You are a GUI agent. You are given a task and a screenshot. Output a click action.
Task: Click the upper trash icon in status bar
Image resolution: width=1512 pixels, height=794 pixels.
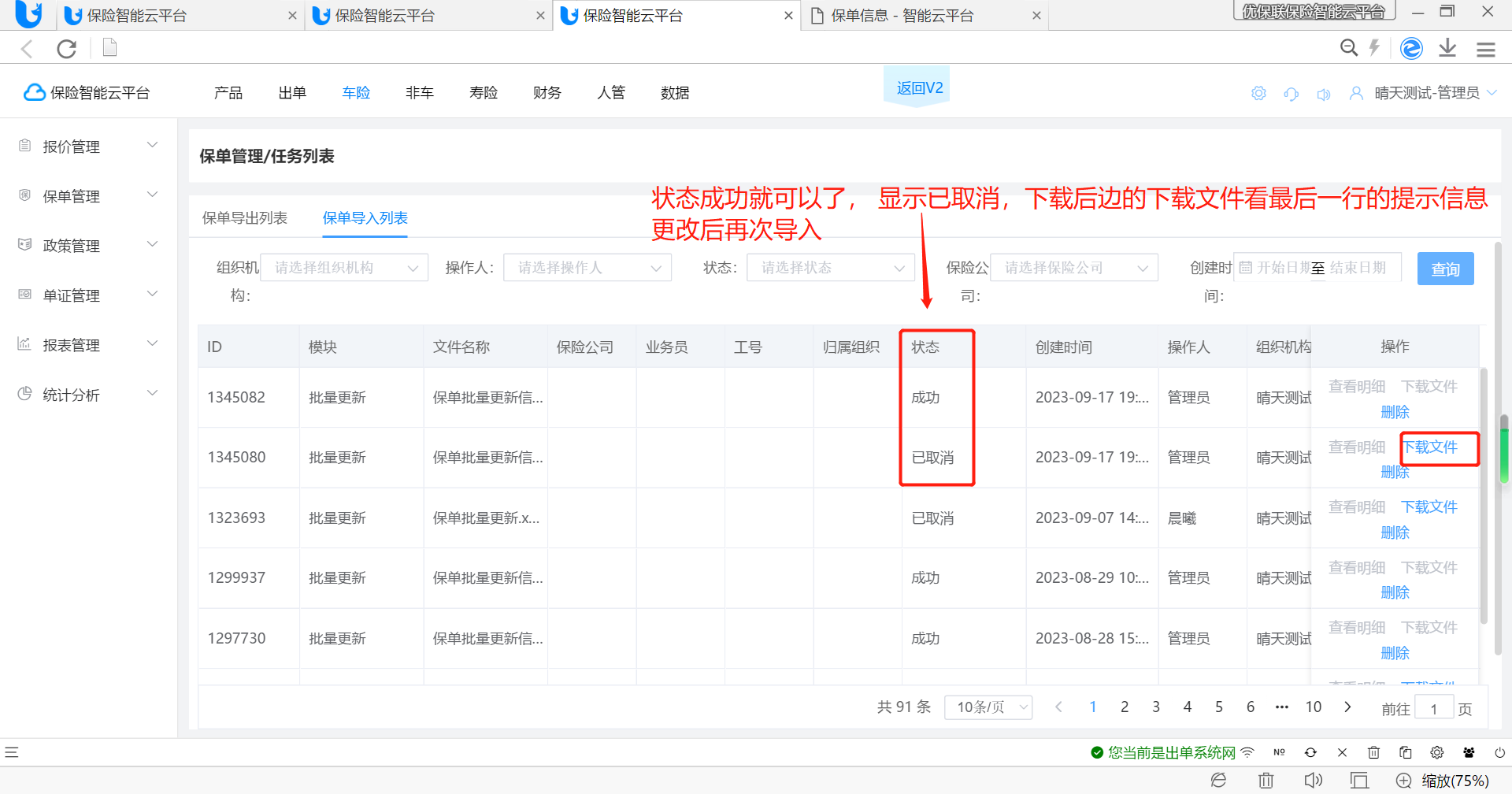(1373, 752)
